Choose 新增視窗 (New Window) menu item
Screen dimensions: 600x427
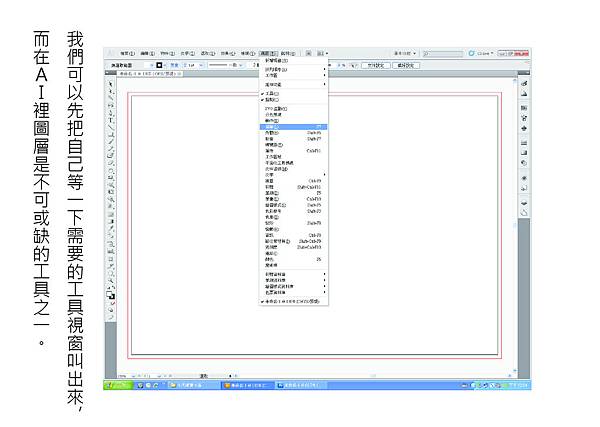tap(293, 60)
